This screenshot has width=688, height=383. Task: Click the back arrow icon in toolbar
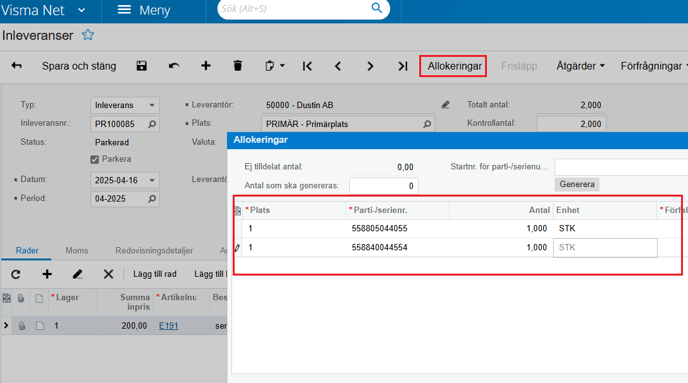(16, 66)
